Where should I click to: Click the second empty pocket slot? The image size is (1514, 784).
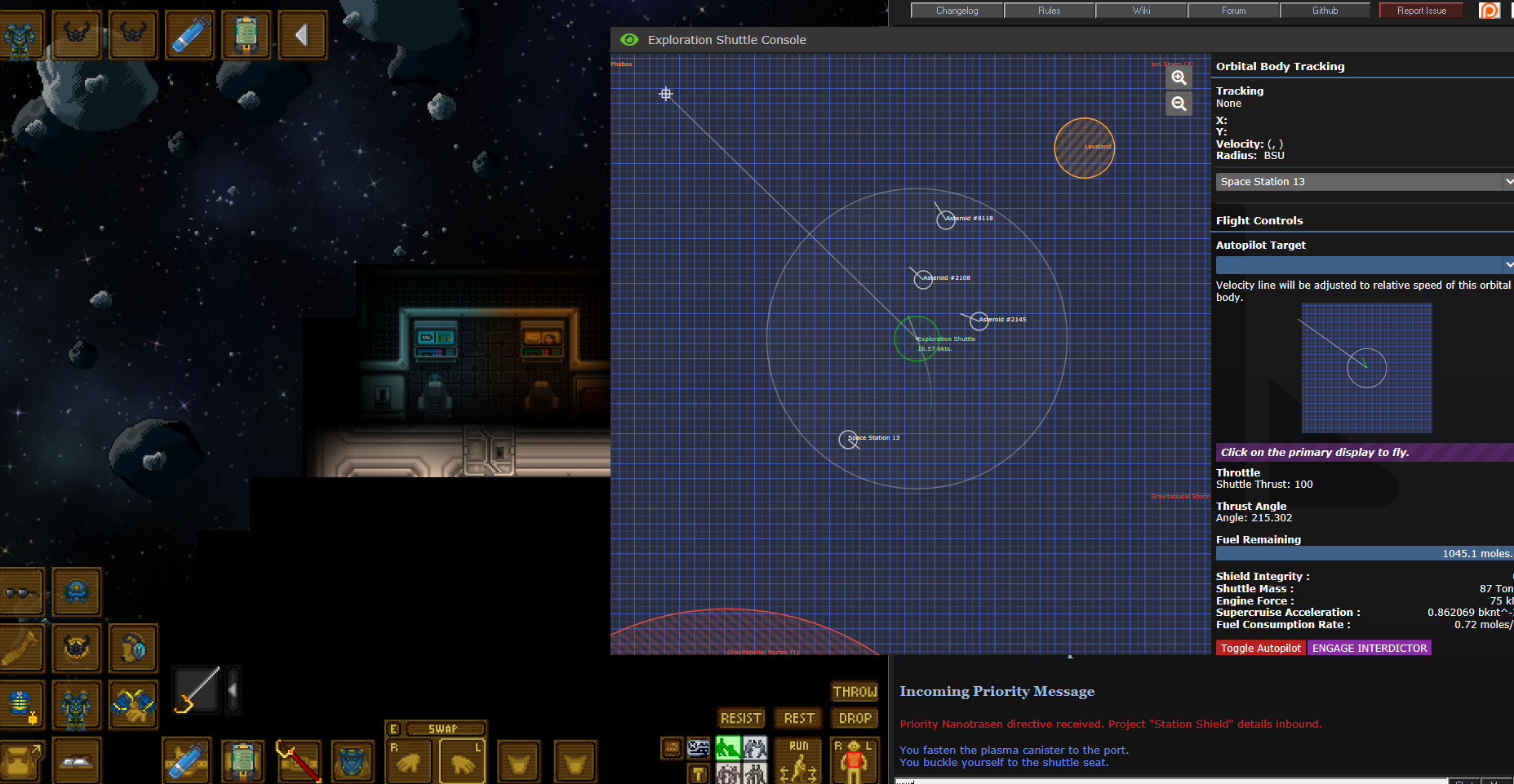(575, 762)
